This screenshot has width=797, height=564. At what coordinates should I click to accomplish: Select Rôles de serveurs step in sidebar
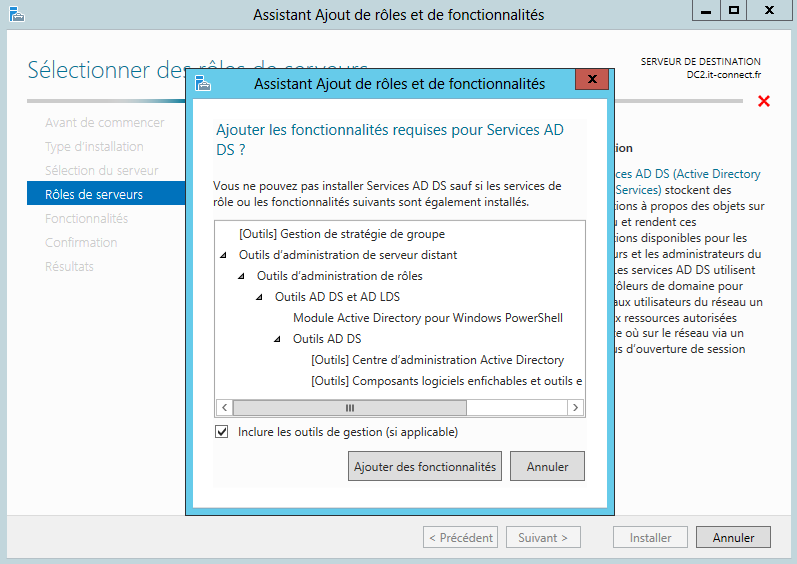click(94, 194)
